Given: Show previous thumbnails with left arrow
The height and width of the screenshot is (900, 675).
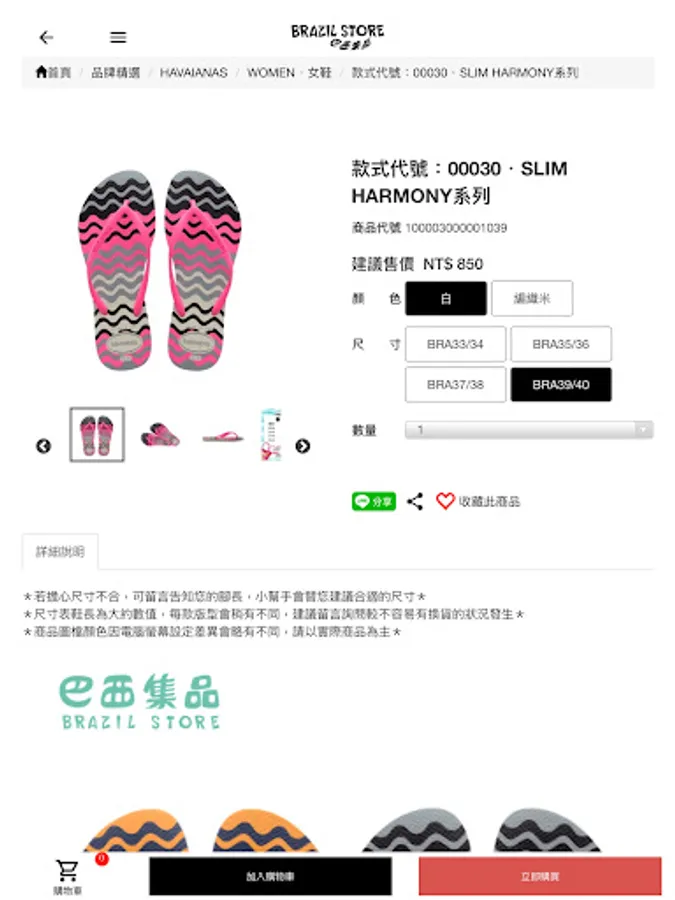Looking at the screenshot, I should (x=44, y=446).
